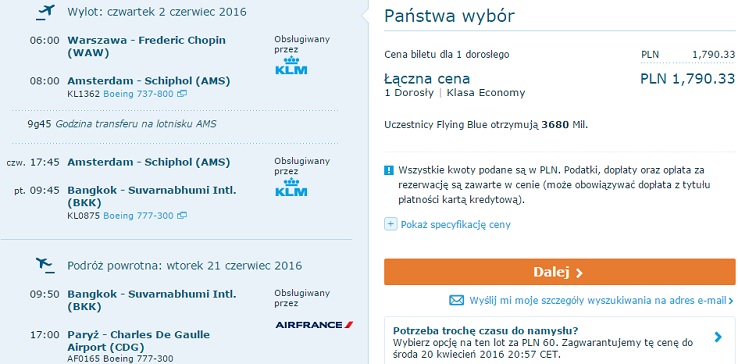Click the Air France logo
This screenshot has width=738, height=364.
[x=314, y=325]
